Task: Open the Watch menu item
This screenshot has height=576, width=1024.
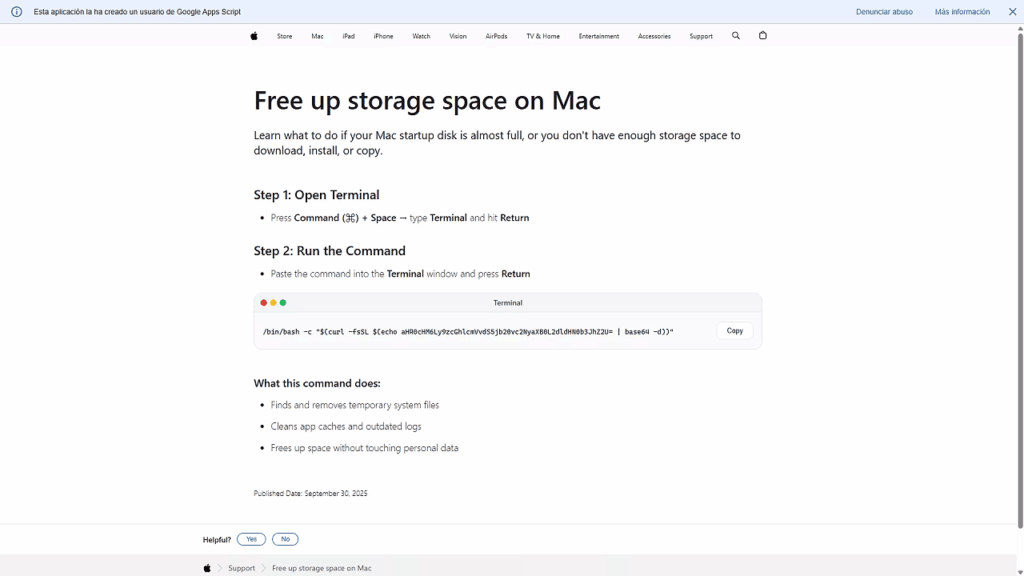Action: point(421,37)
